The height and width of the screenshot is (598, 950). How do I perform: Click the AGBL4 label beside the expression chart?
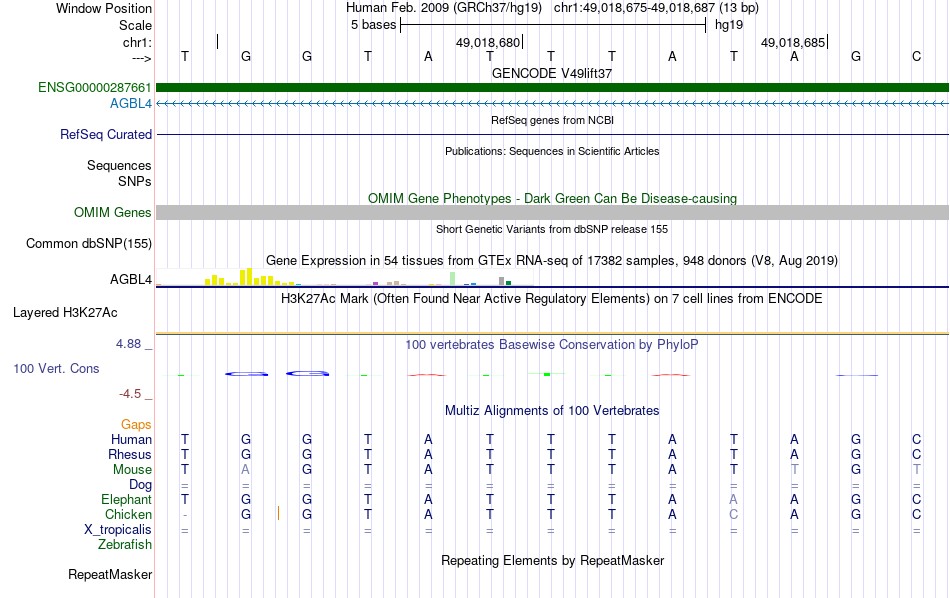[131, 279]
